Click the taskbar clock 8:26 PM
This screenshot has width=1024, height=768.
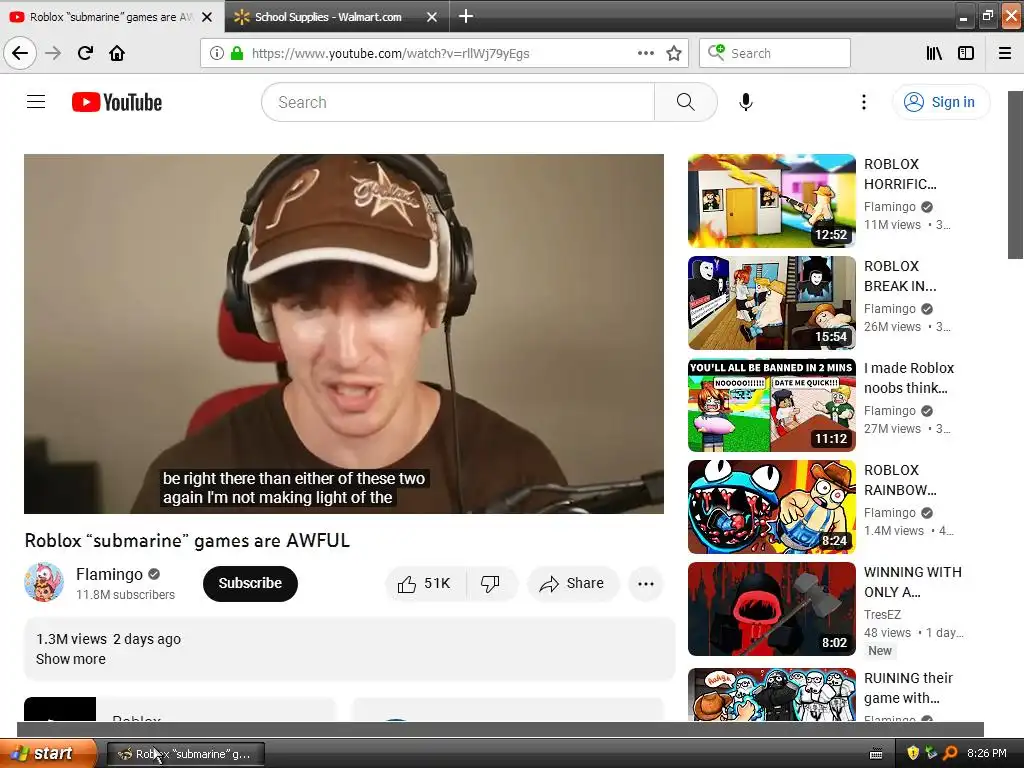click(x=987, y=754)
